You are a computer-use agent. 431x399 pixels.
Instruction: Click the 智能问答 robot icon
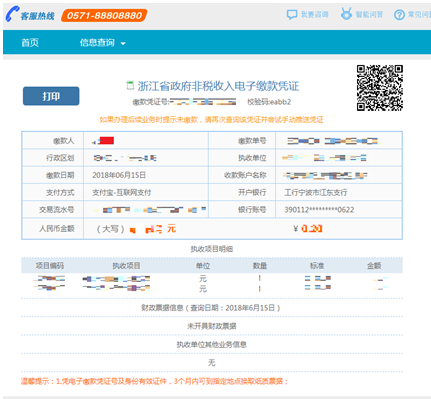(x=346, y=14)
